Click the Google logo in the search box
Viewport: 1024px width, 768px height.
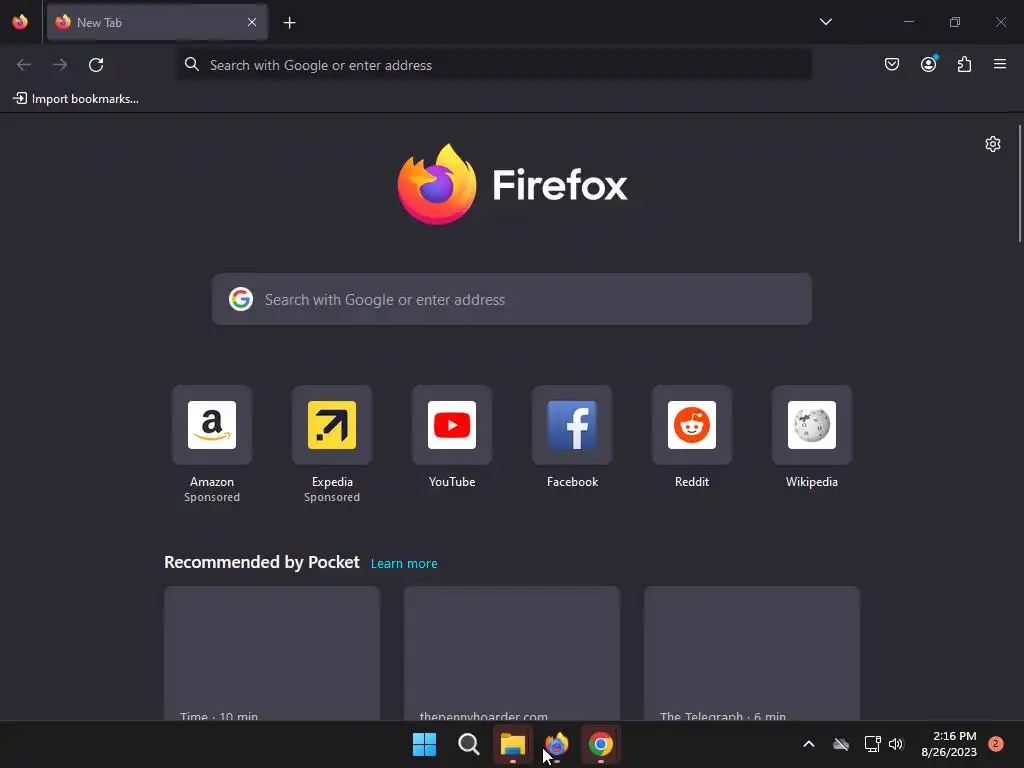[241, 299]
